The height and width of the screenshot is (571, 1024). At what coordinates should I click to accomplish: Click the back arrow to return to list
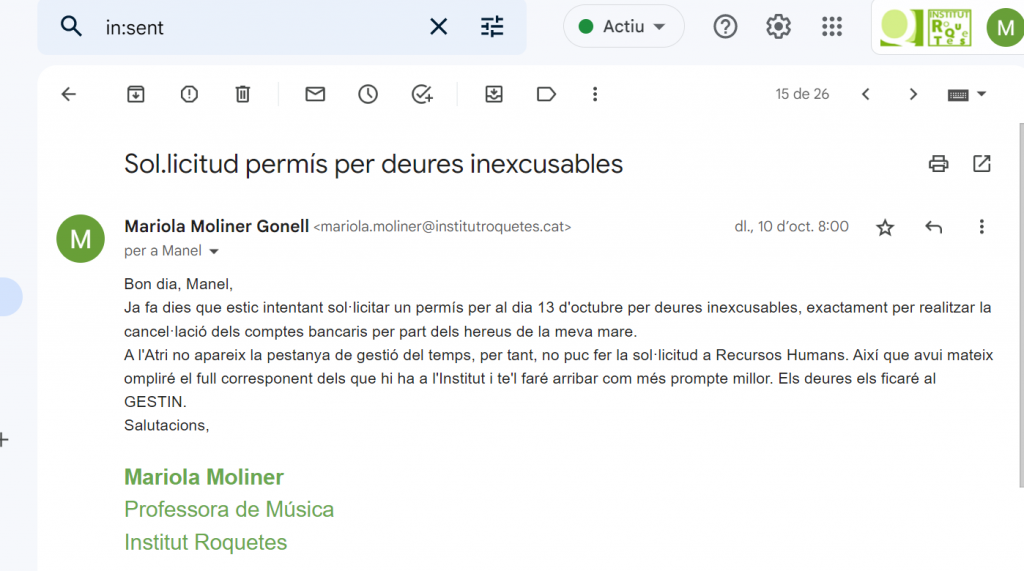click(x=68, y=94)
